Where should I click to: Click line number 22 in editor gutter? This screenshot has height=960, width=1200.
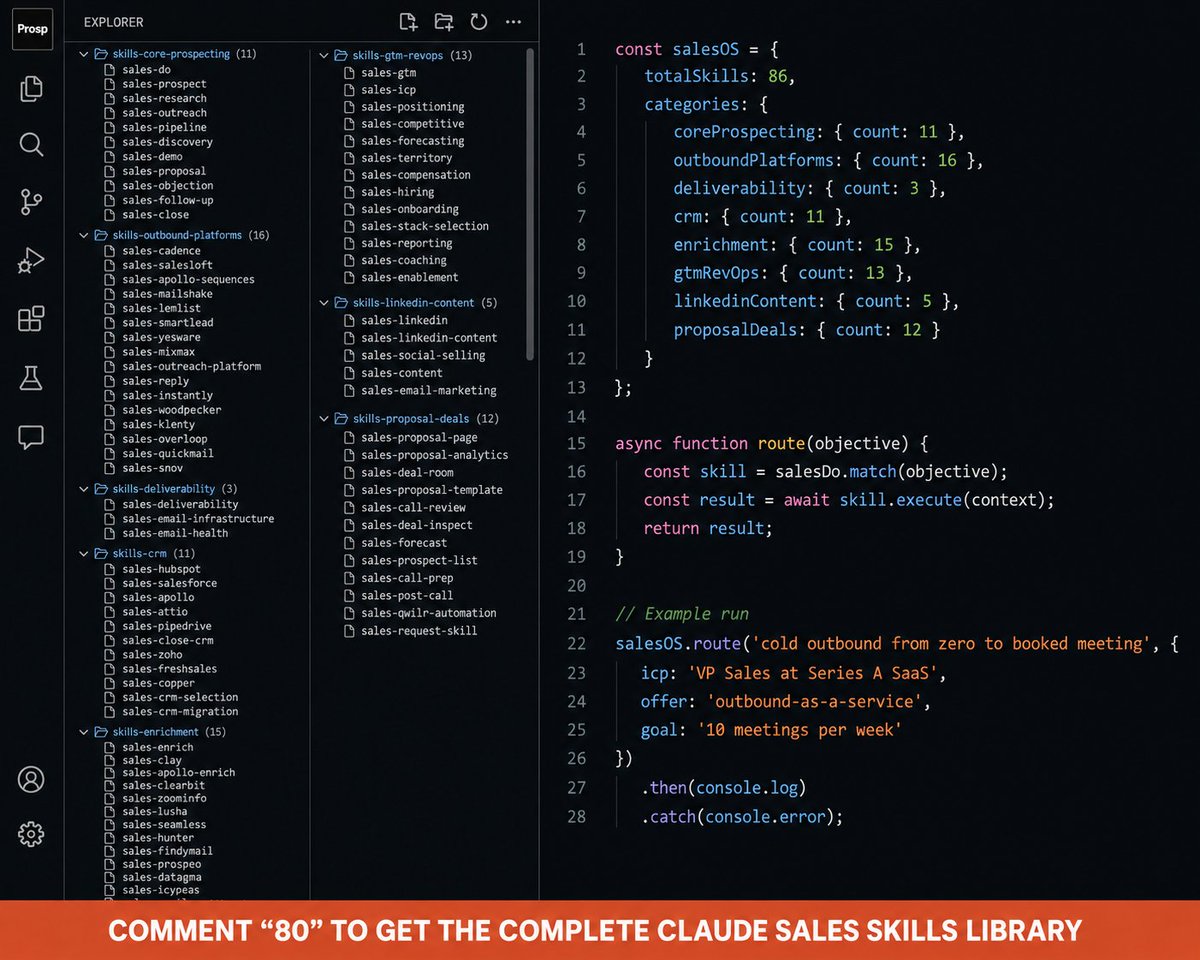(x=576, y=643)
